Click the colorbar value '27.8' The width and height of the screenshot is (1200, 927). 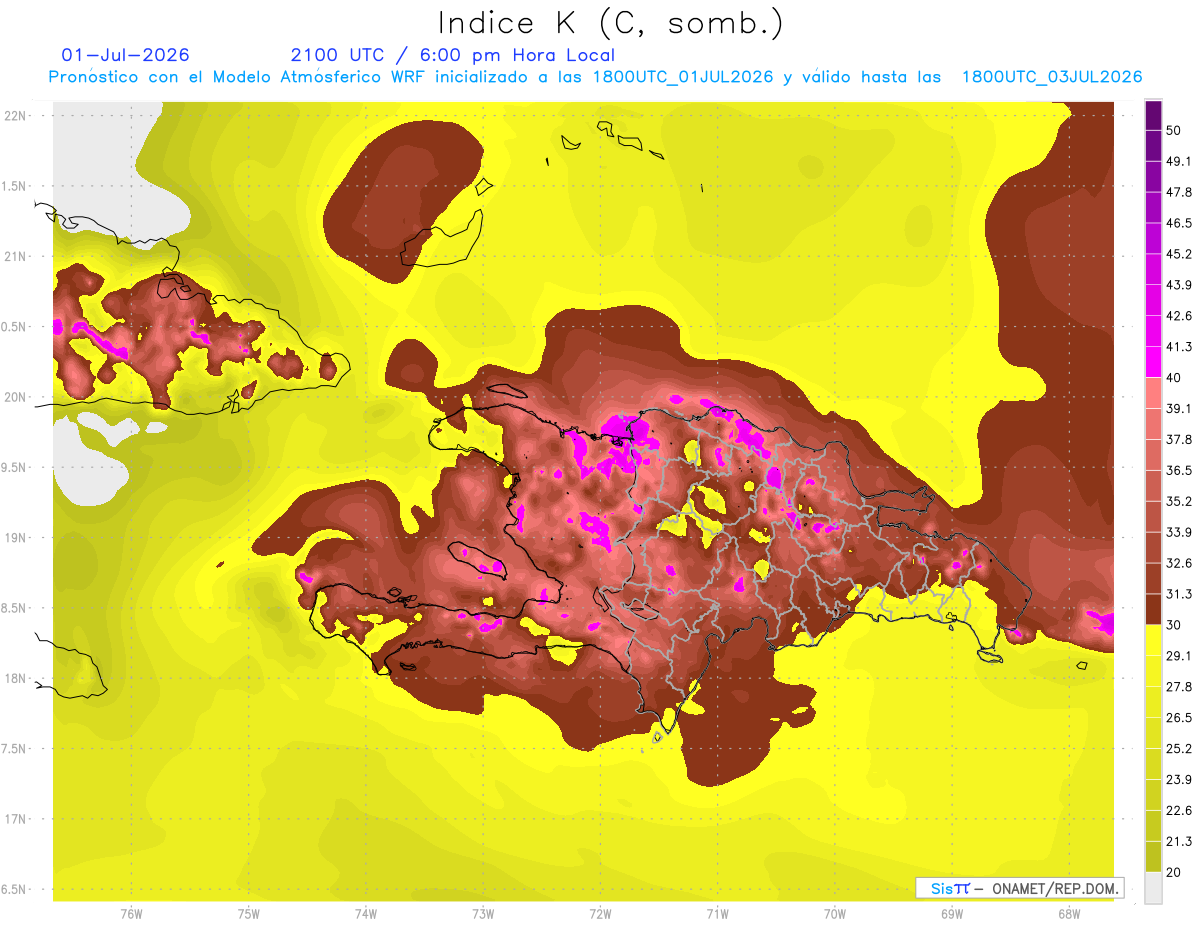(x=1179, y=687)
